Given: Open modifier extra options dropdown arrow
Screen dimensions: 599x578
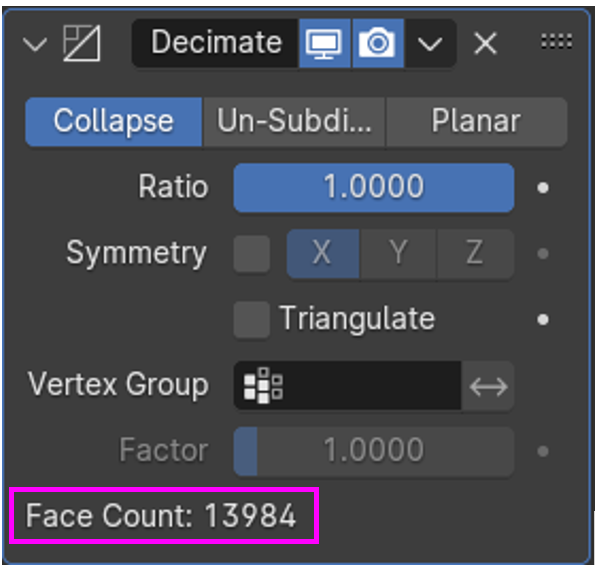Looking at the screenshot, I should pyautogui.click(x=430, y=43).
